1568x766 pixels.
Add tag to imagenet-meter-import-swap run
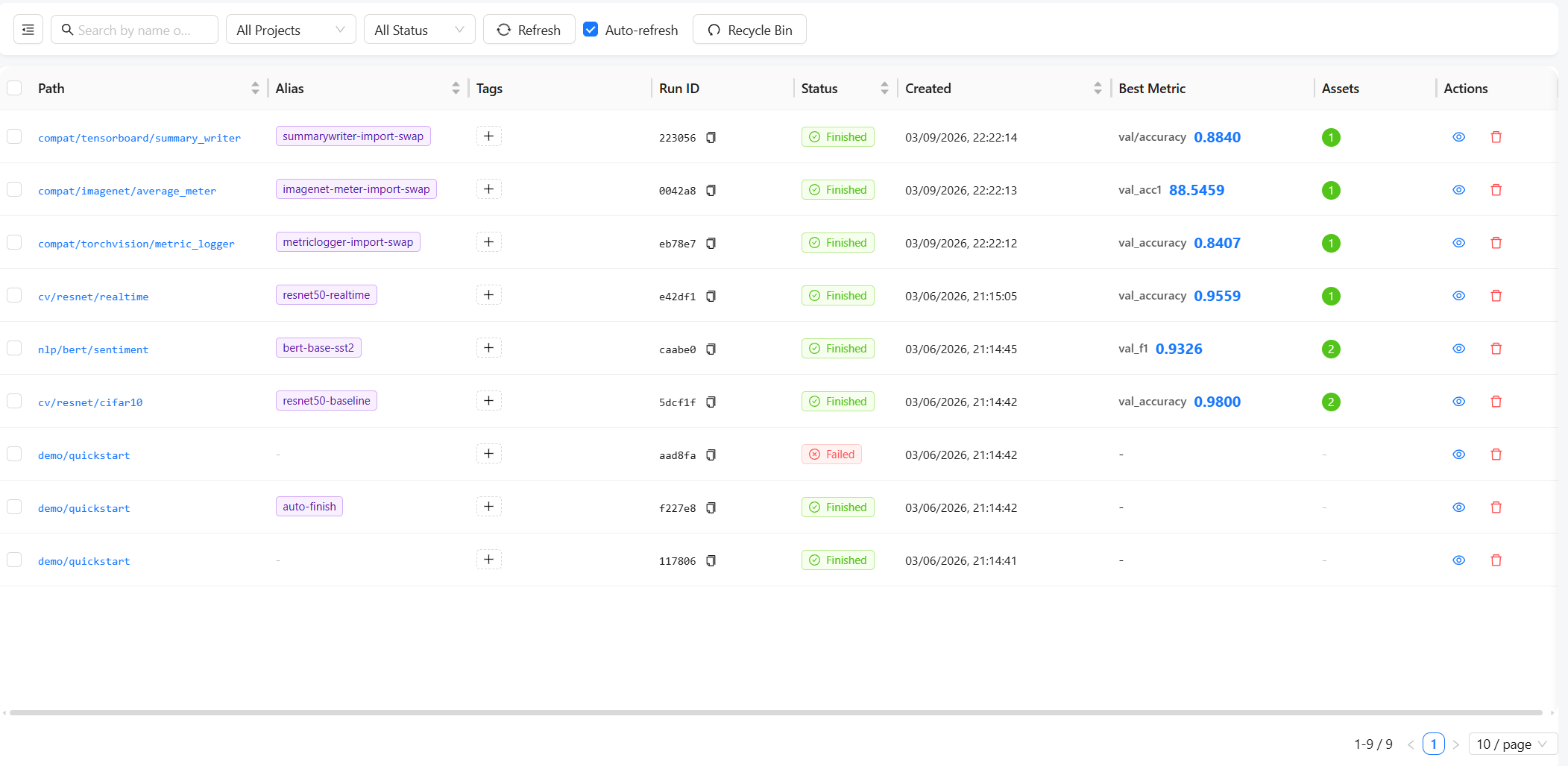(488, 189)
